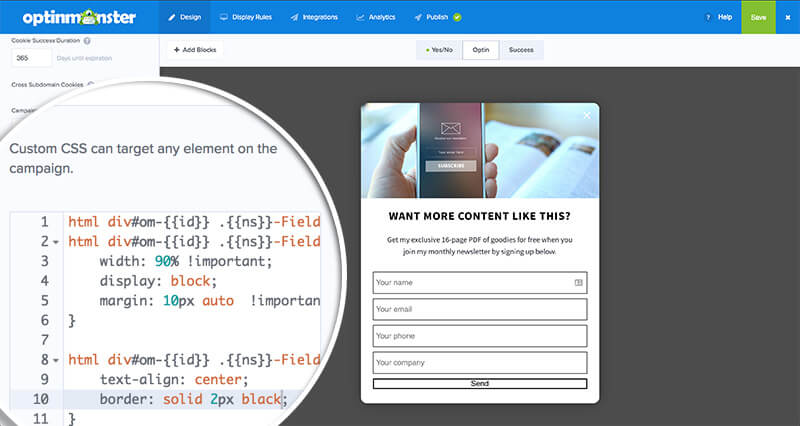
Task: Select the Success view
Action: coord(521,50)
